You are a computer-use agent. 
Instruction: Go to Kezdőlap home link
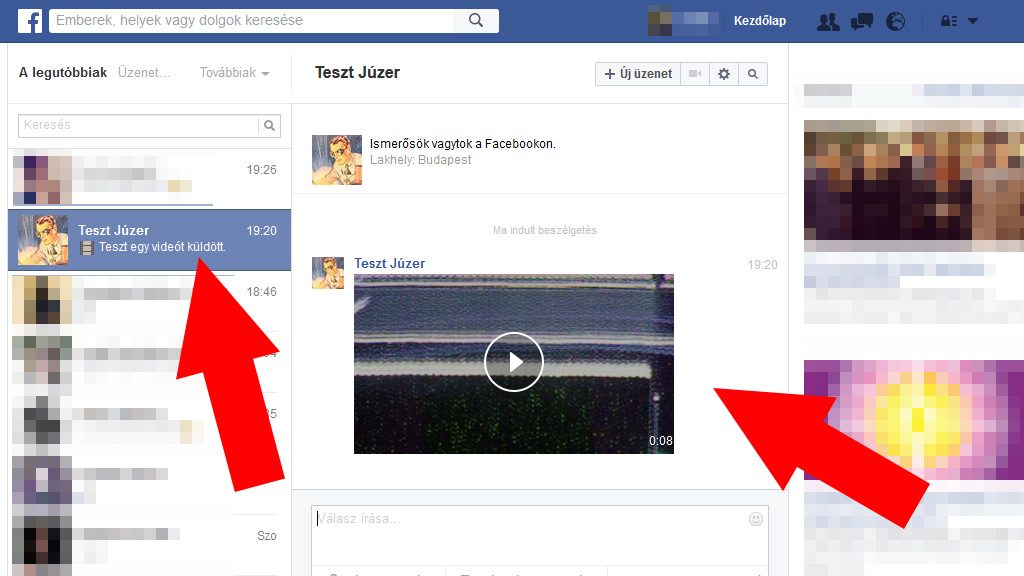coord(760,21)
